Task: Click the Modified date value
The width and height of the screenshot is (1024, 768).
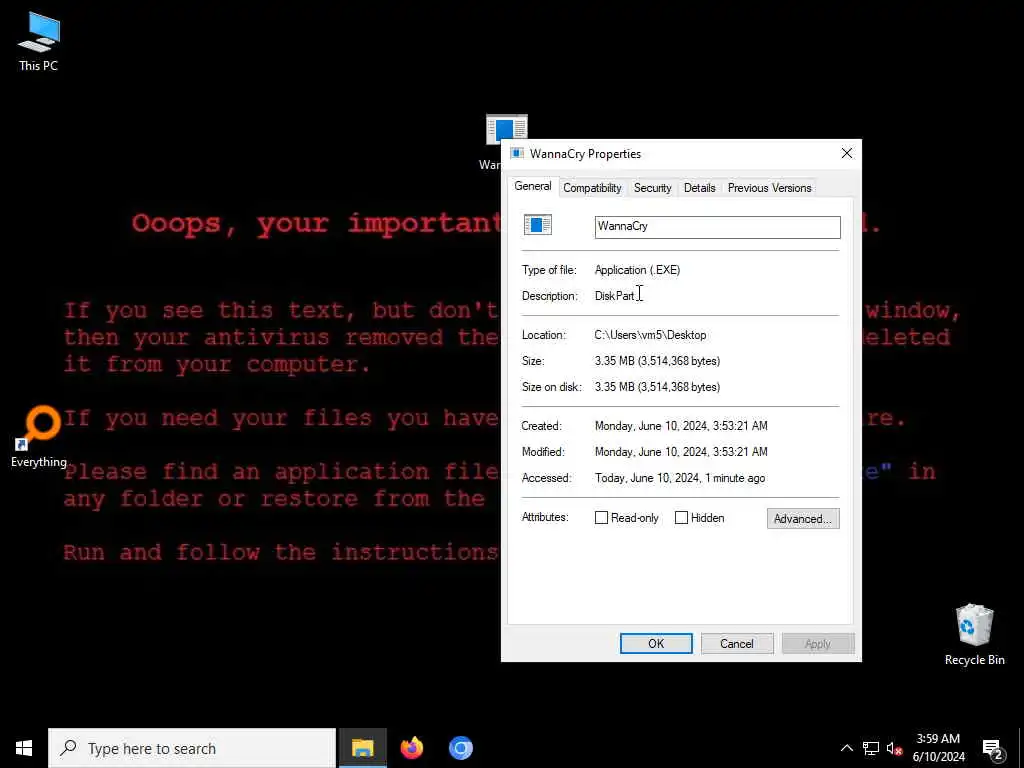Action: (680, 452)
